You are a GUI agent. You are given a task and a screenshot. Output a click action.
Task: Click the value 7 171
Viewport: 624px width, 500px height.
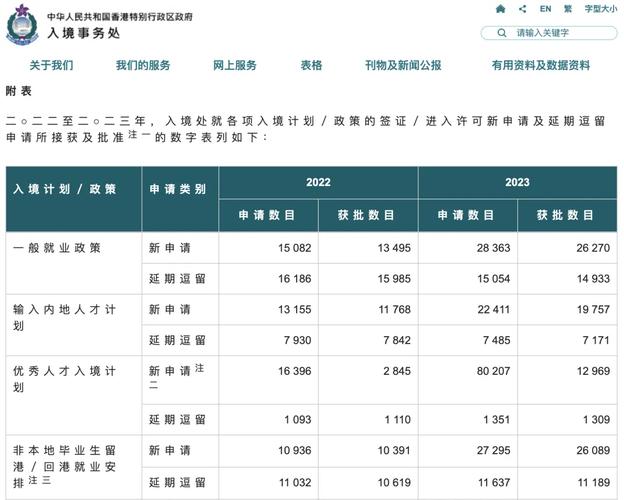pyautogui.click(x=596, y=340)
